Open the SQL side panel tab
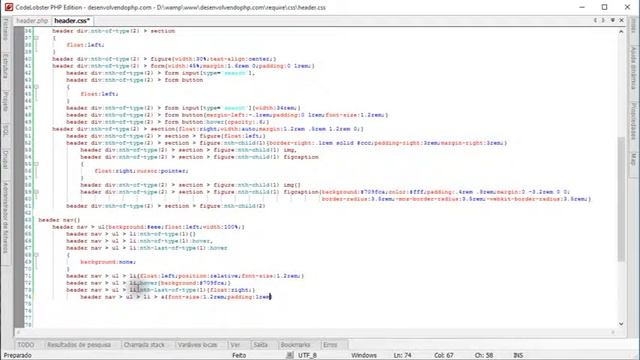 coord(5,131)
